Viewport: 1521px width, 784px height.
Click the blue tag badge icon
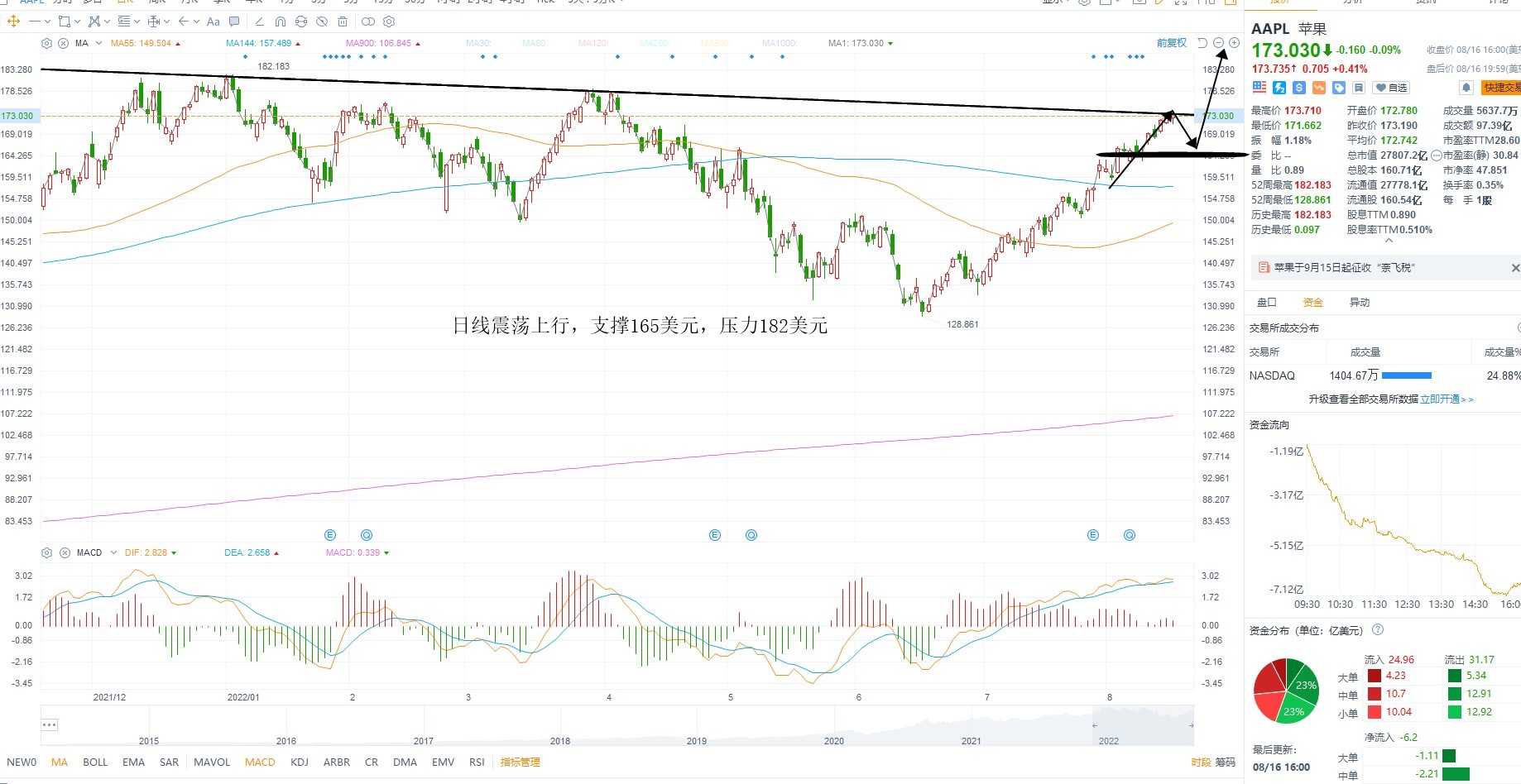(x=1339, y=88)
